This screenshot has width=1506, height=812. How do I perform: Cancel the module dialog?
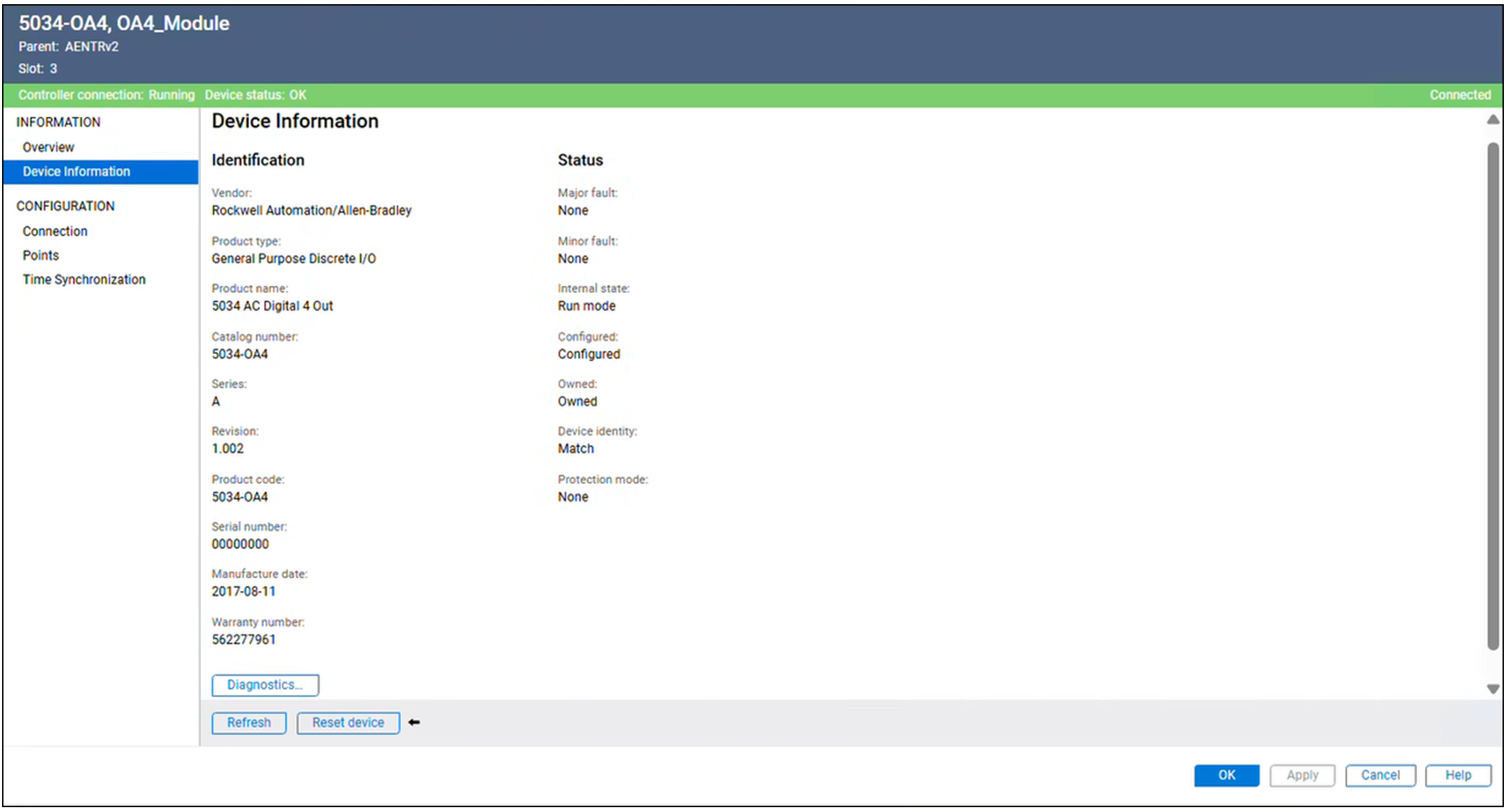1380,775
